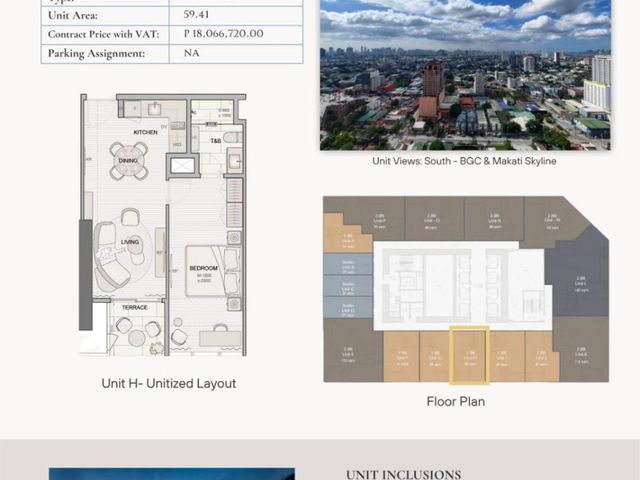
Task: Click the KITCHEN label in the layout
Action: pyautogui.click(x=145, y=132)
